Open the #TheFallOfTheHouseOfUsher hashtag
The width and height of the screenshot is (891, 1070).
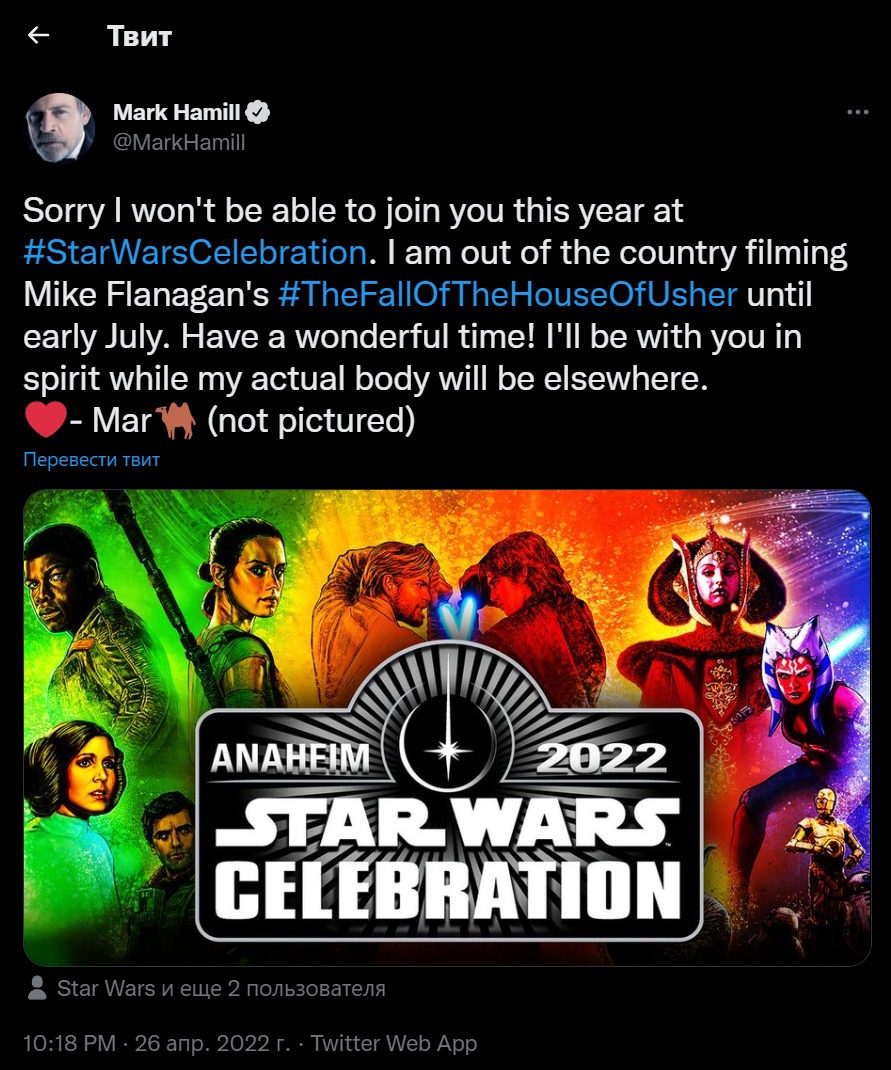tap(508, 295)
